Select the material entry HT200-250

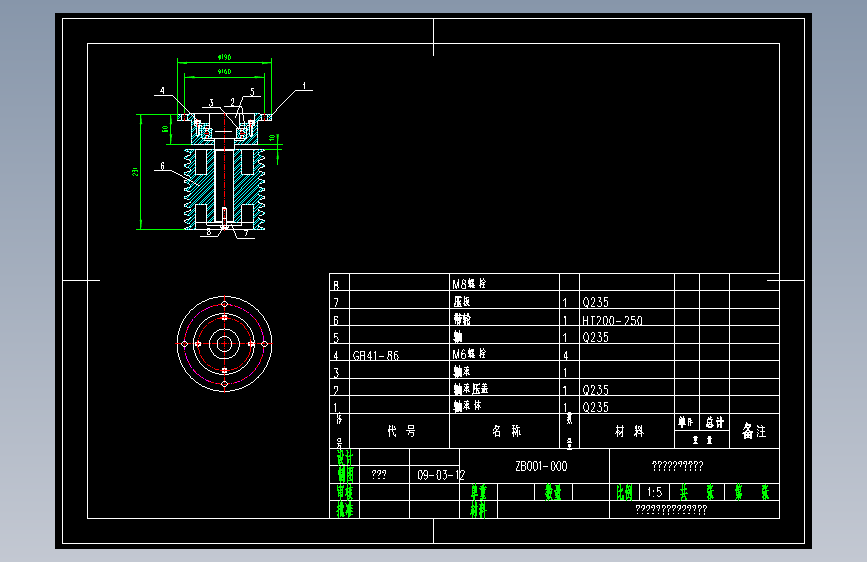coord(612,320)
